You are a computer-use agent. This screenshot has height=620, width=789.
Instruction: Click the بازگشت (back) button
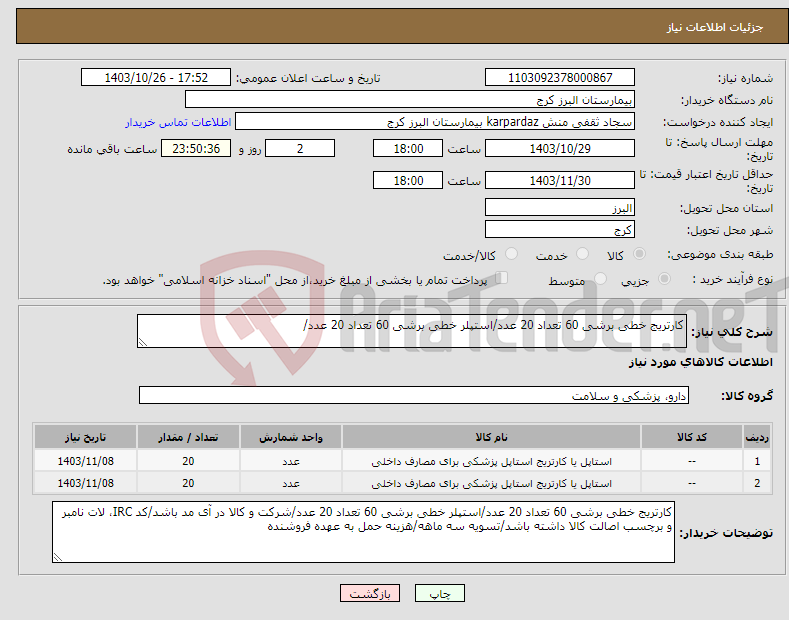pyautogui.click(x=370, y=594)
